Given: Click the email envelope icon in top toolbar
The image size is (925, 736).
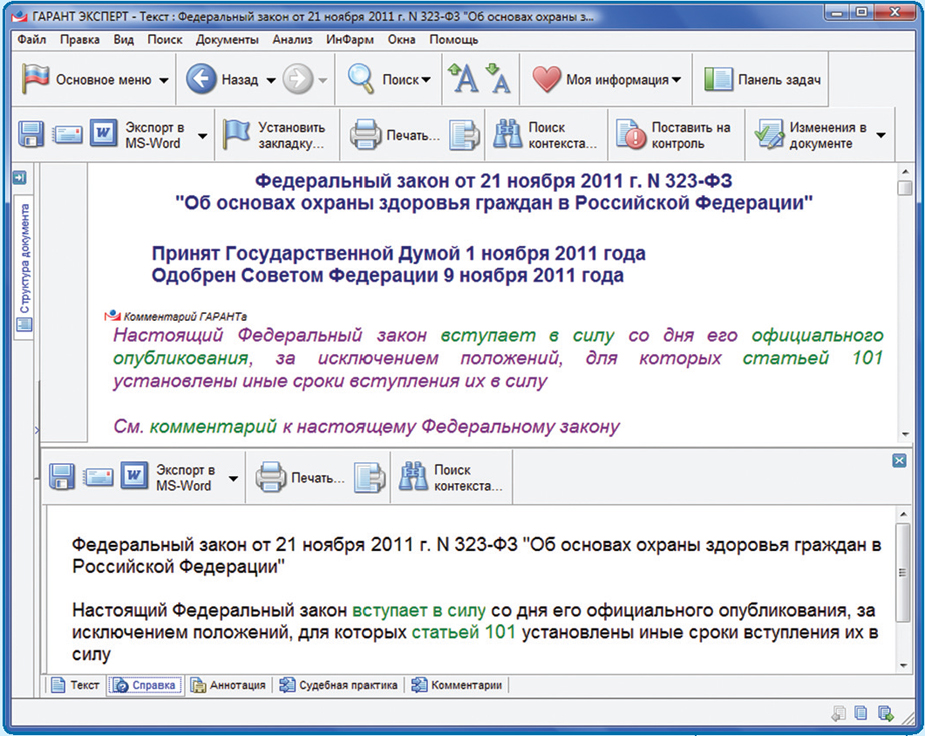Looking at the screenshot, I should click(67, 135).
